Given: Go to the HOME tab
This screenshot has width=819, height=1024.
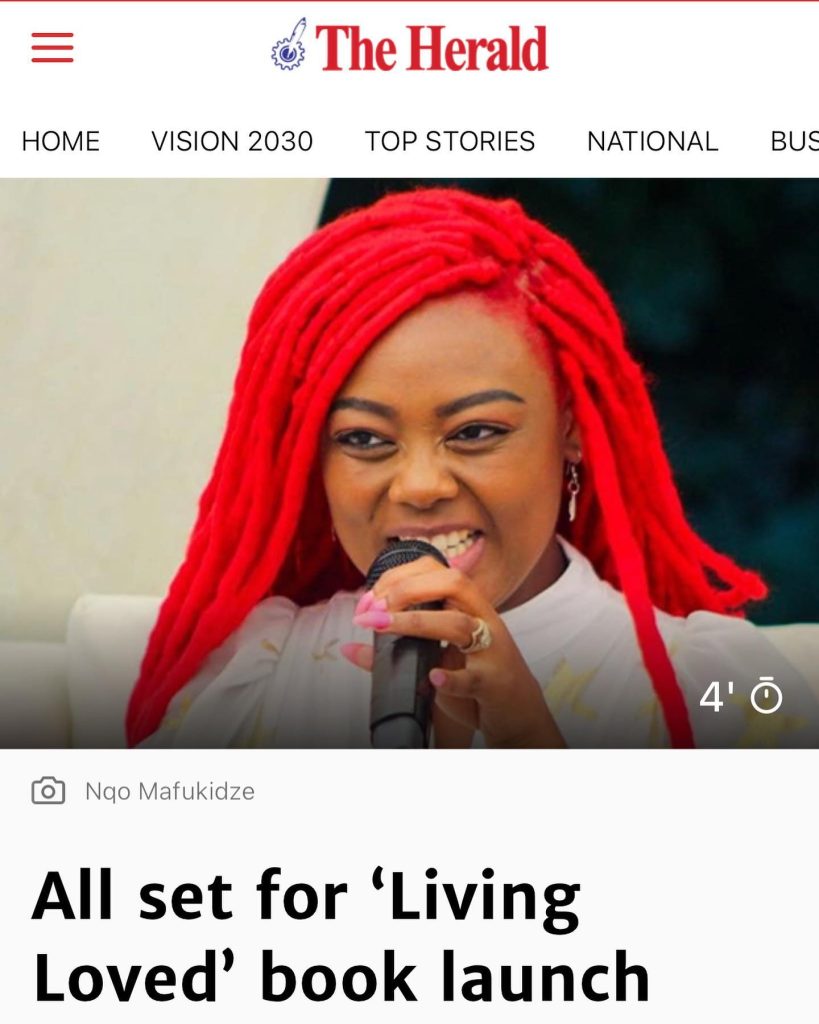Looking at the screenshot, I should coord(61,141).
